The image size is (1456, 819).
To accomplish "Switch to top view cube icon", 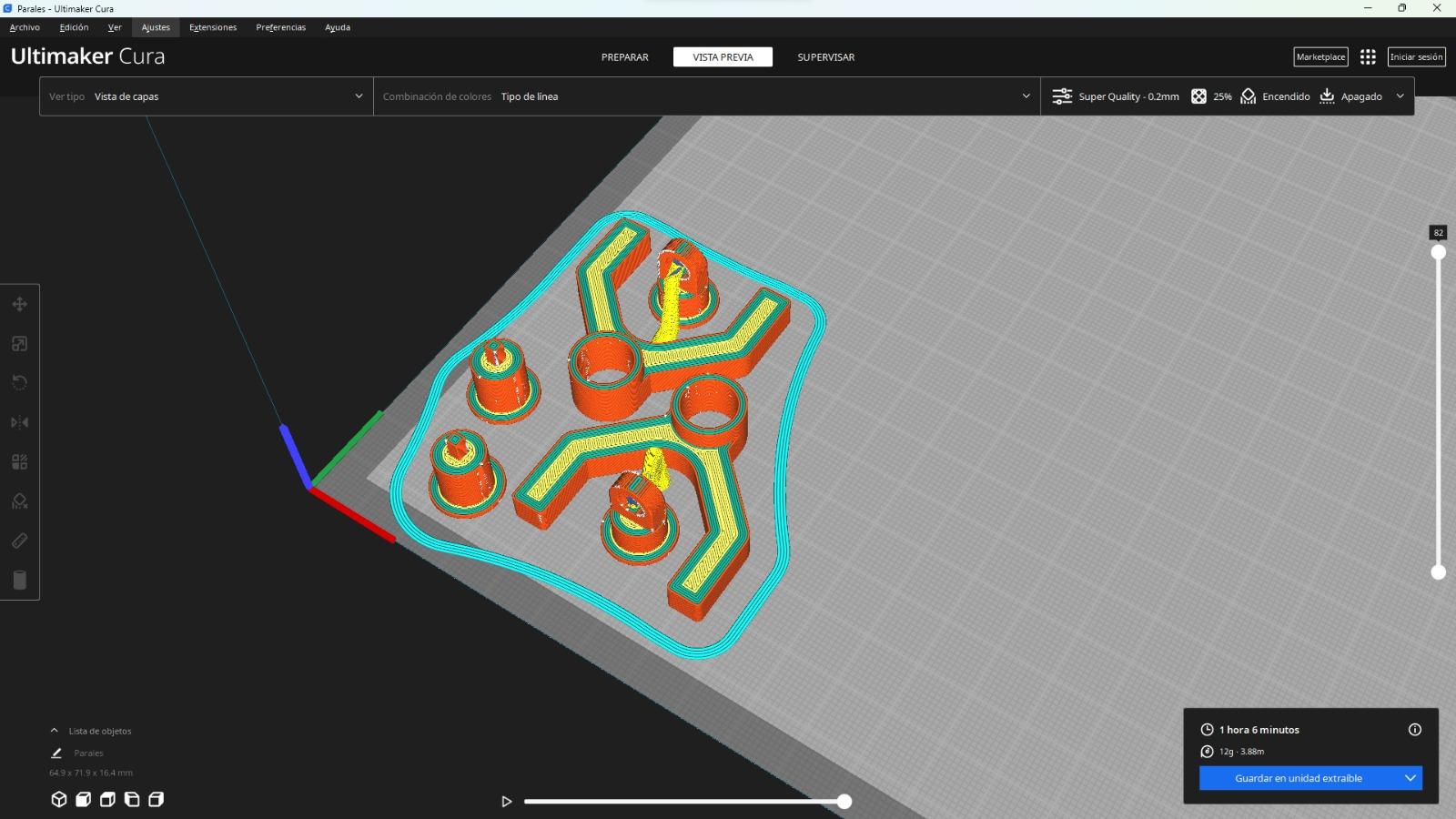I will pyautogui.click(x=107, y=799).
